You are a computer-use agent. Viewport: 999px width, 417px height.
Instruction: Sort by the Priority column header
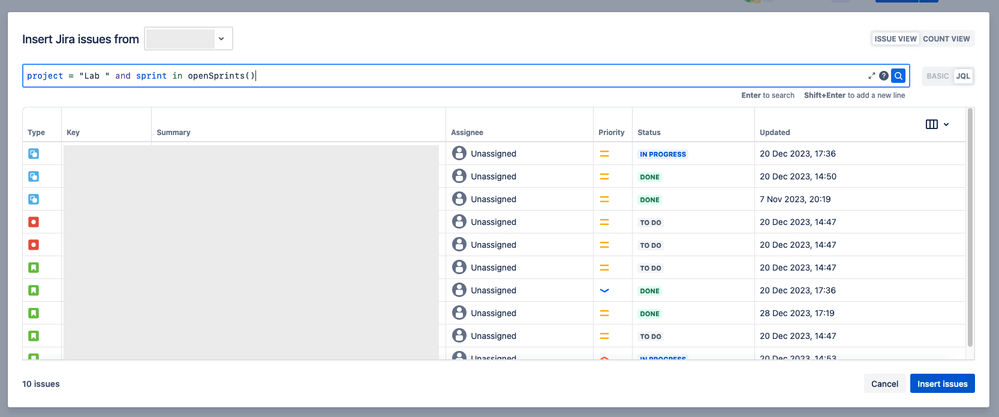click(x=612, y=132)
